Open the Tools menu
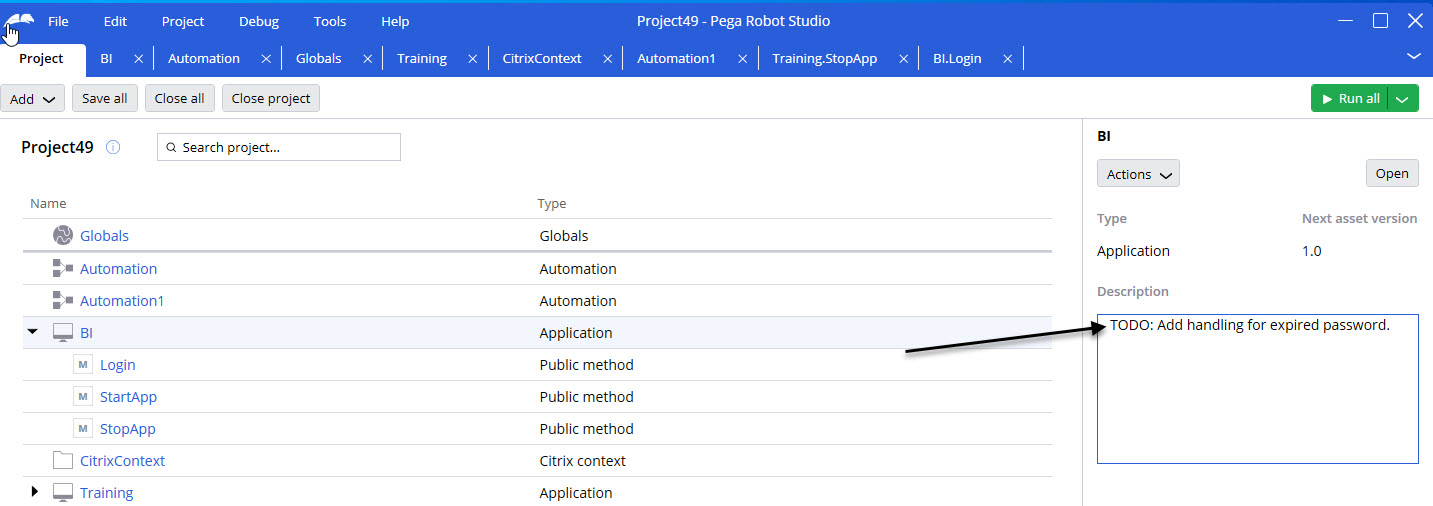Screen dimensions: 1433x506 (330, 21)
